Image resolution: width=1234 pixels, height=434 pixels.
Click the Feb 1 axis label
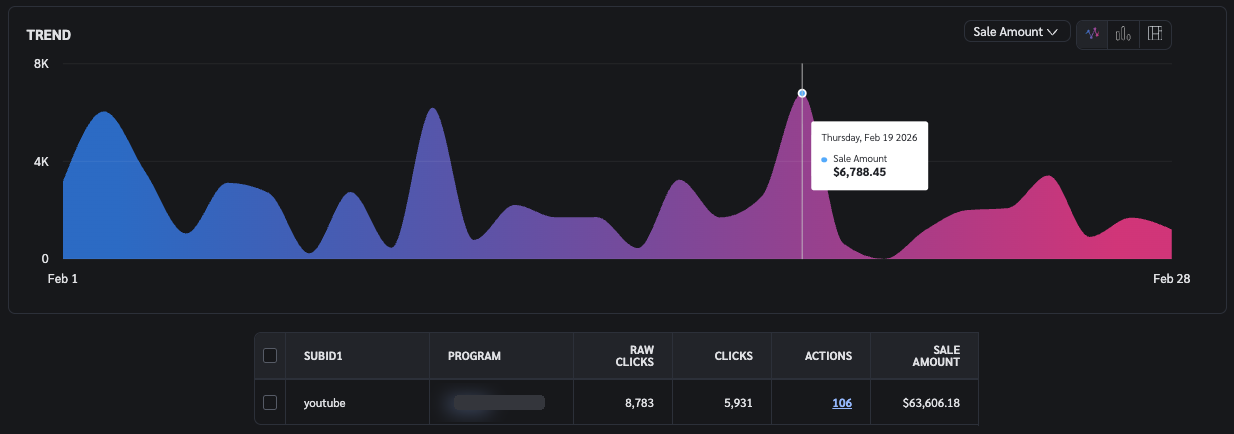coord(62,279)
